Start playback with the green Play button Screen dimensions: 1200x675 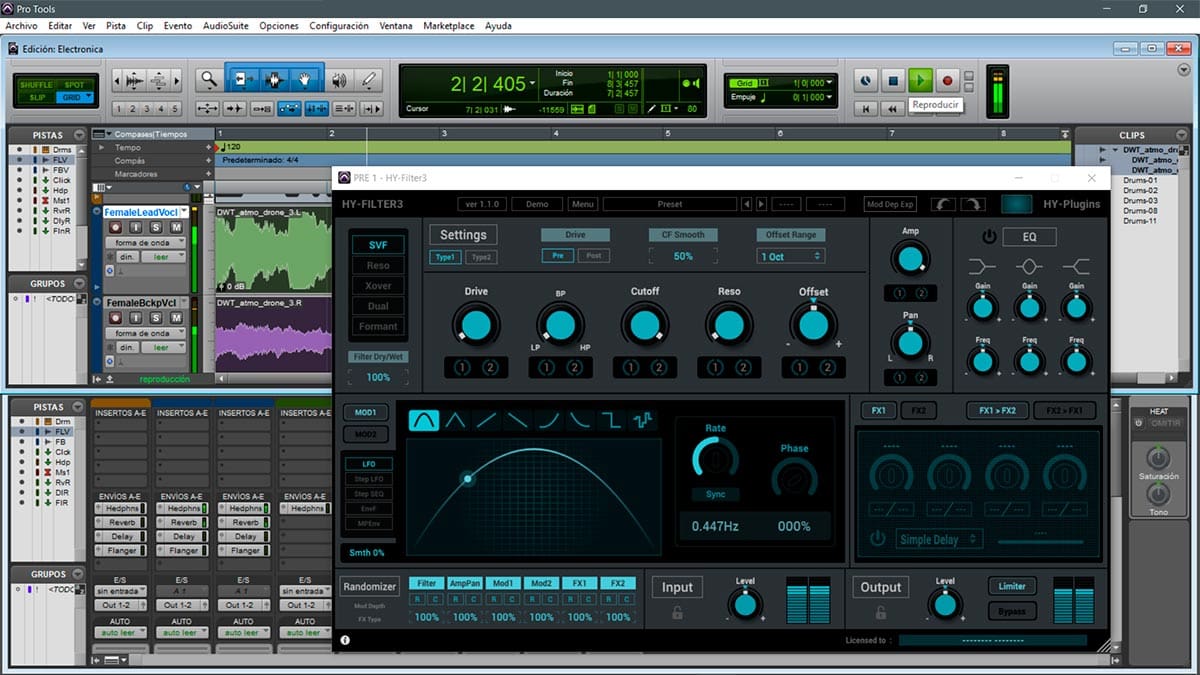pyautogui.click(x=921, y=80)
